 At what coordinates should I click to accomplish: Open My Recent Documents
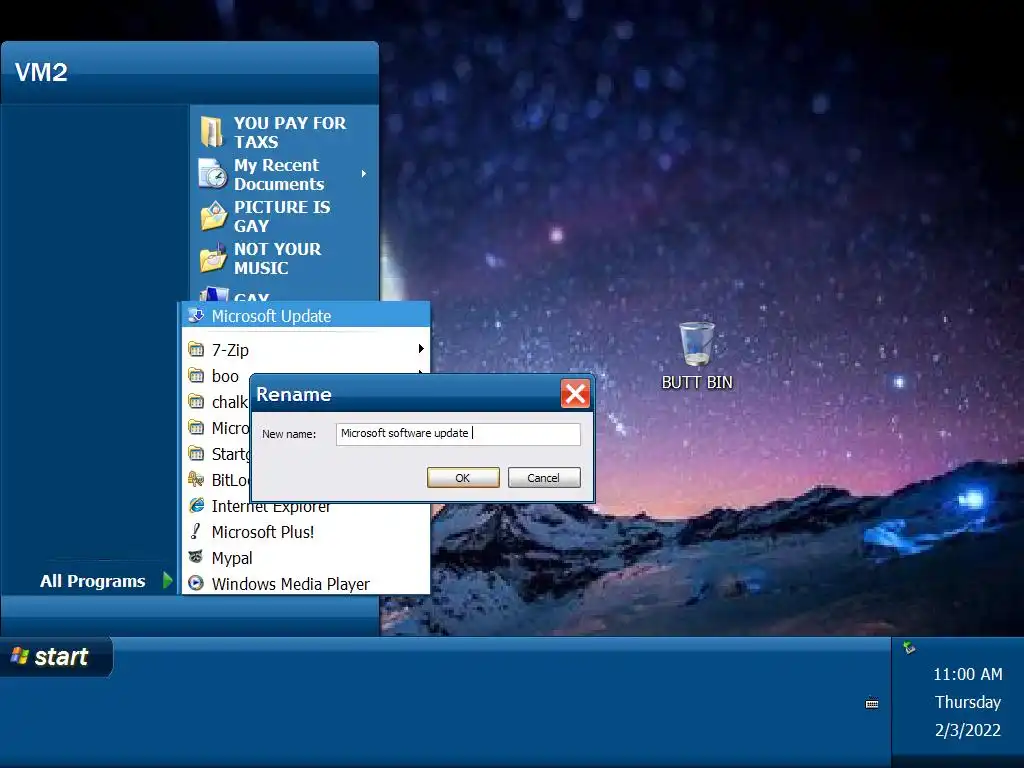coord(284,174)
